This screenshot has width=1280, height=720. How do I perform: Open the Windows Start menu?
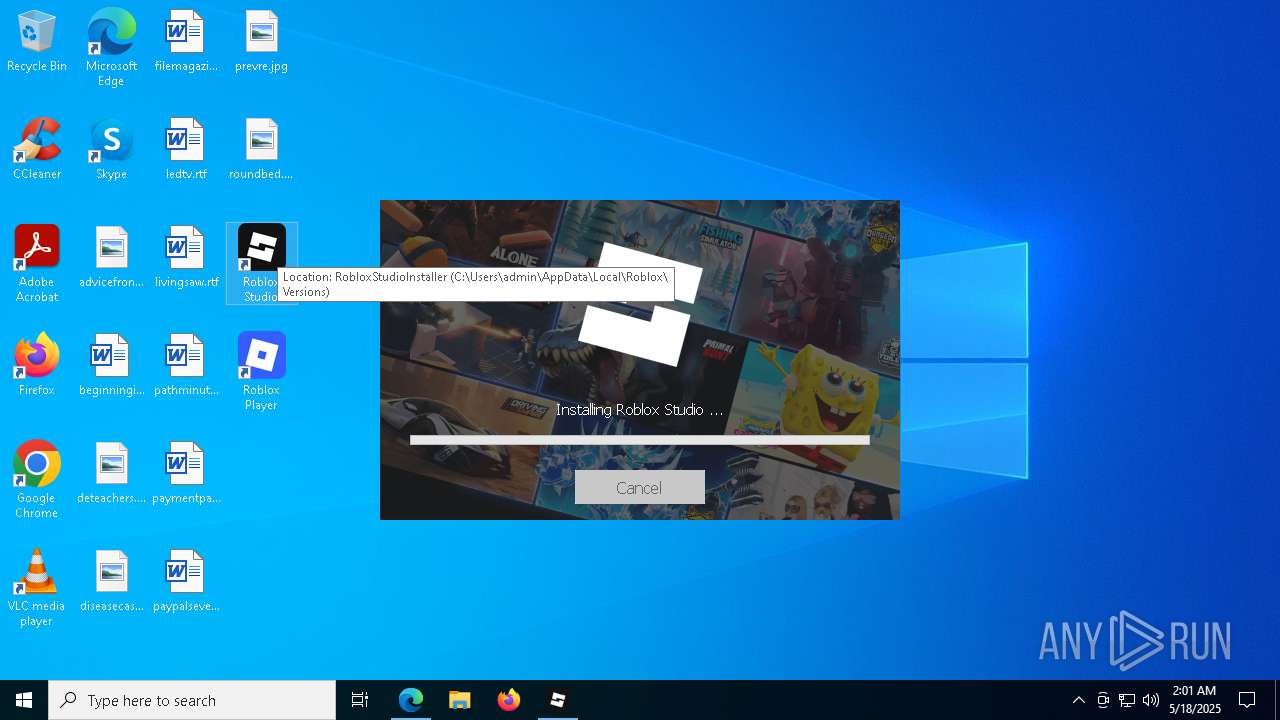click(24, 700)
